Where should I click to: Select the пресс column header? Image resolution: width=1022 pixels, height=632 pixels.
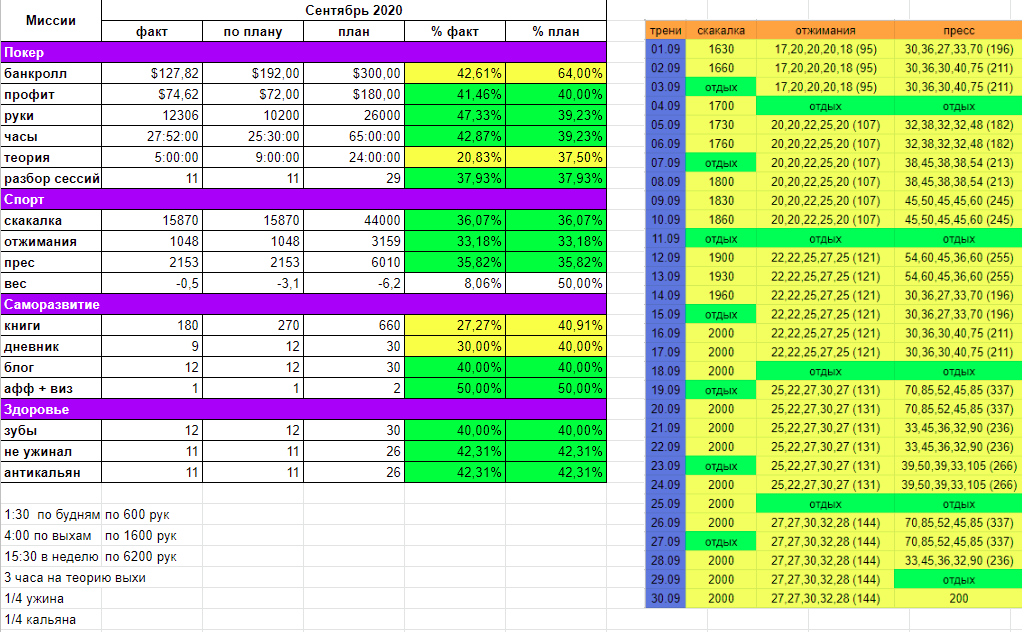tap(958, 30)
